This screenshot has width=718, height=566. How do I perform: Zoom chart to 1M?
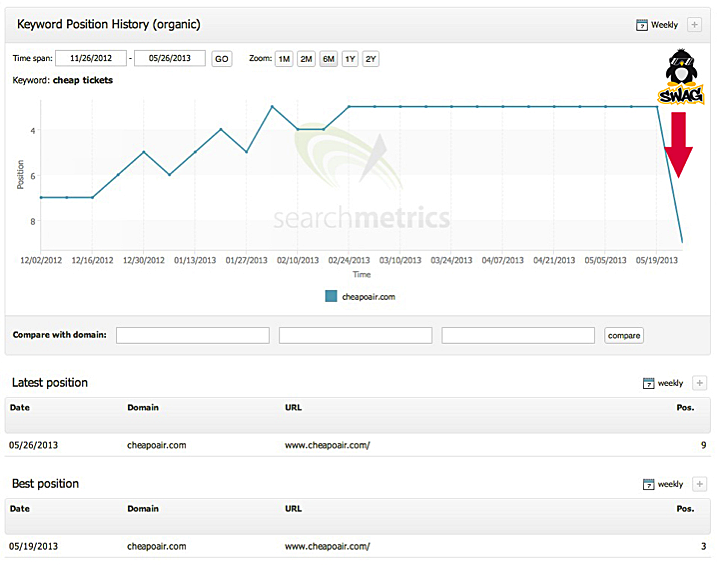[284, 59]
